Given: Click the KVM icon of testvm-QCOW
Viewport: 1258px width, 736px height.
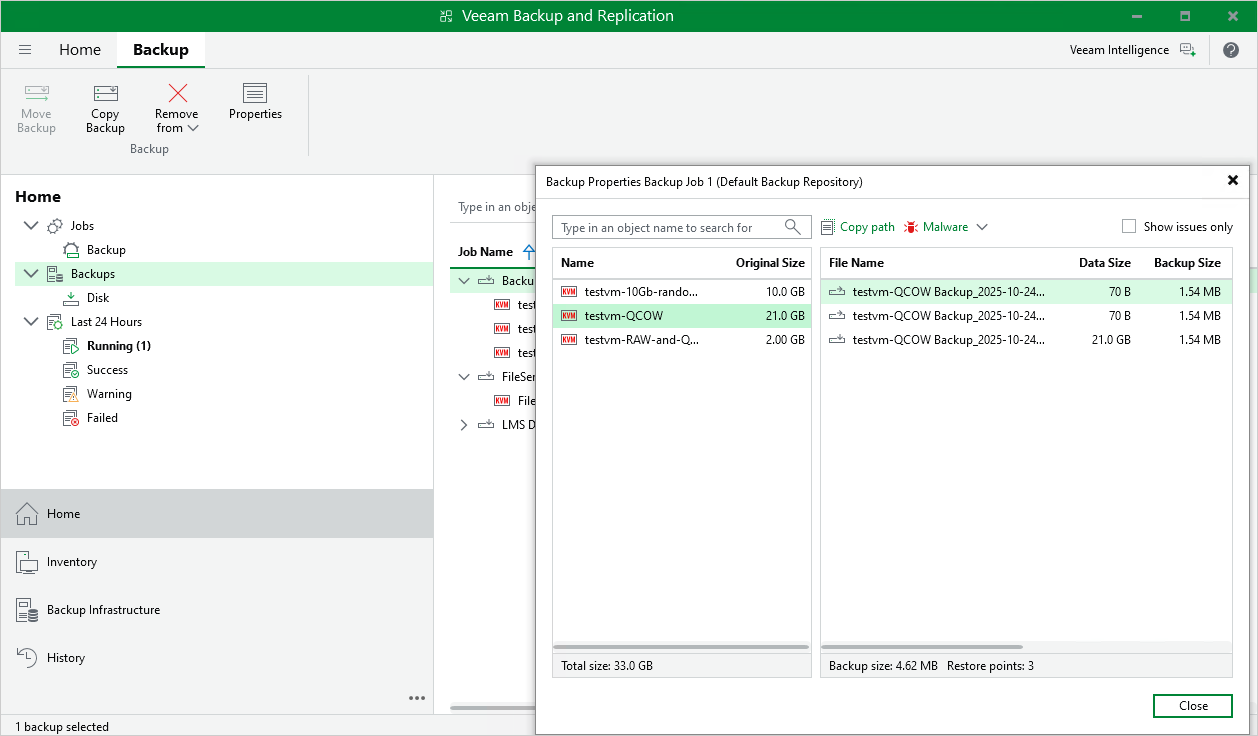Looking at the screenshot, I should [x=569, y=316].
